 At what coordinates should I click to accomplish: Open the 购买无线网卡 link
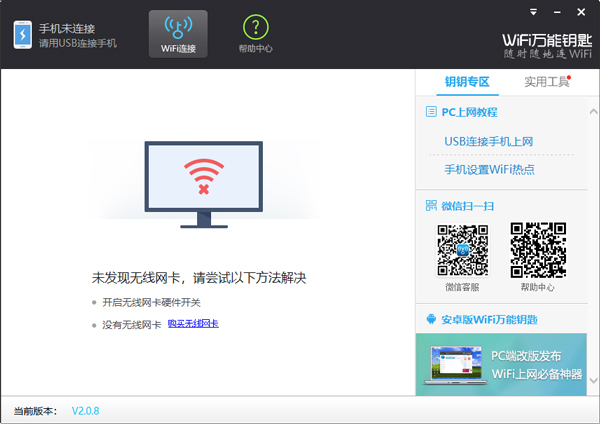tap(192, 324)
